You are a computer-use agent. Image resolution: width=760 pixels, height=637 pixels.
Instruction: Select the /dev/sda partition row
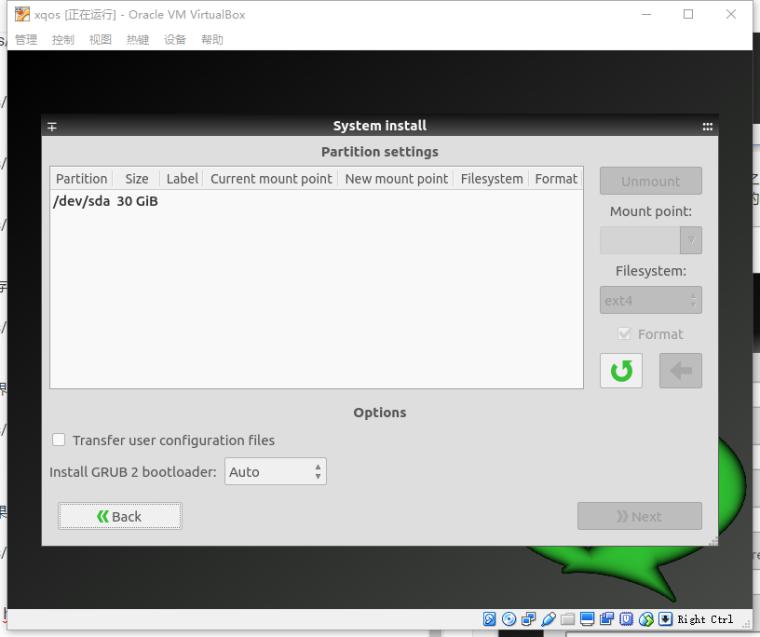pos(317,201)
